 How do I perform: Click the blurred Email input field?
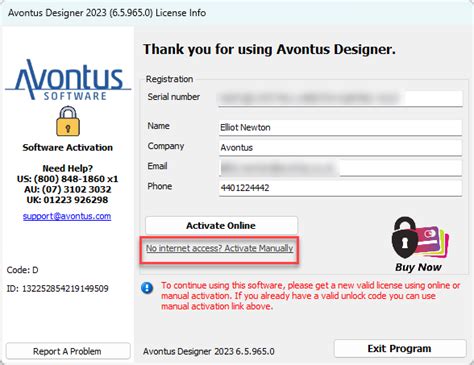340,168
